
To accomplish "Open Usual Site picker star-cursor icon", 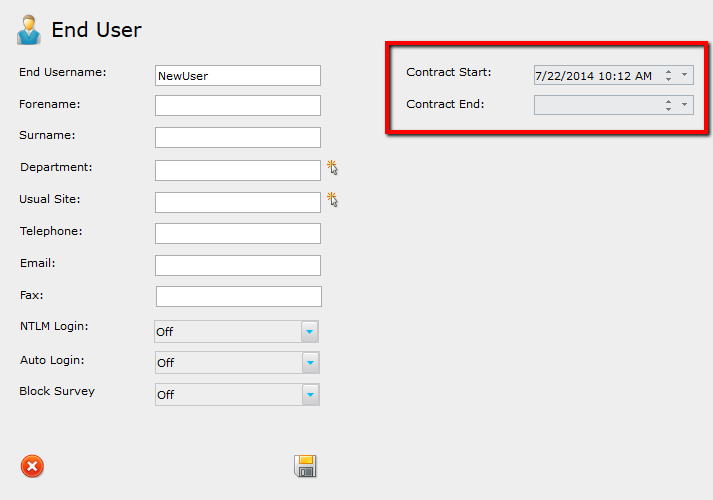I will tap(332, 200).
